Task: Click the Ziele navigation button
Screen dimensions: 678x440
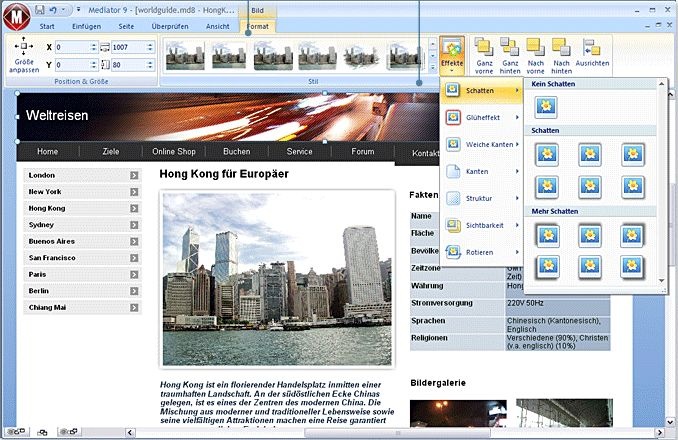Action: click(x=111, y=152)
